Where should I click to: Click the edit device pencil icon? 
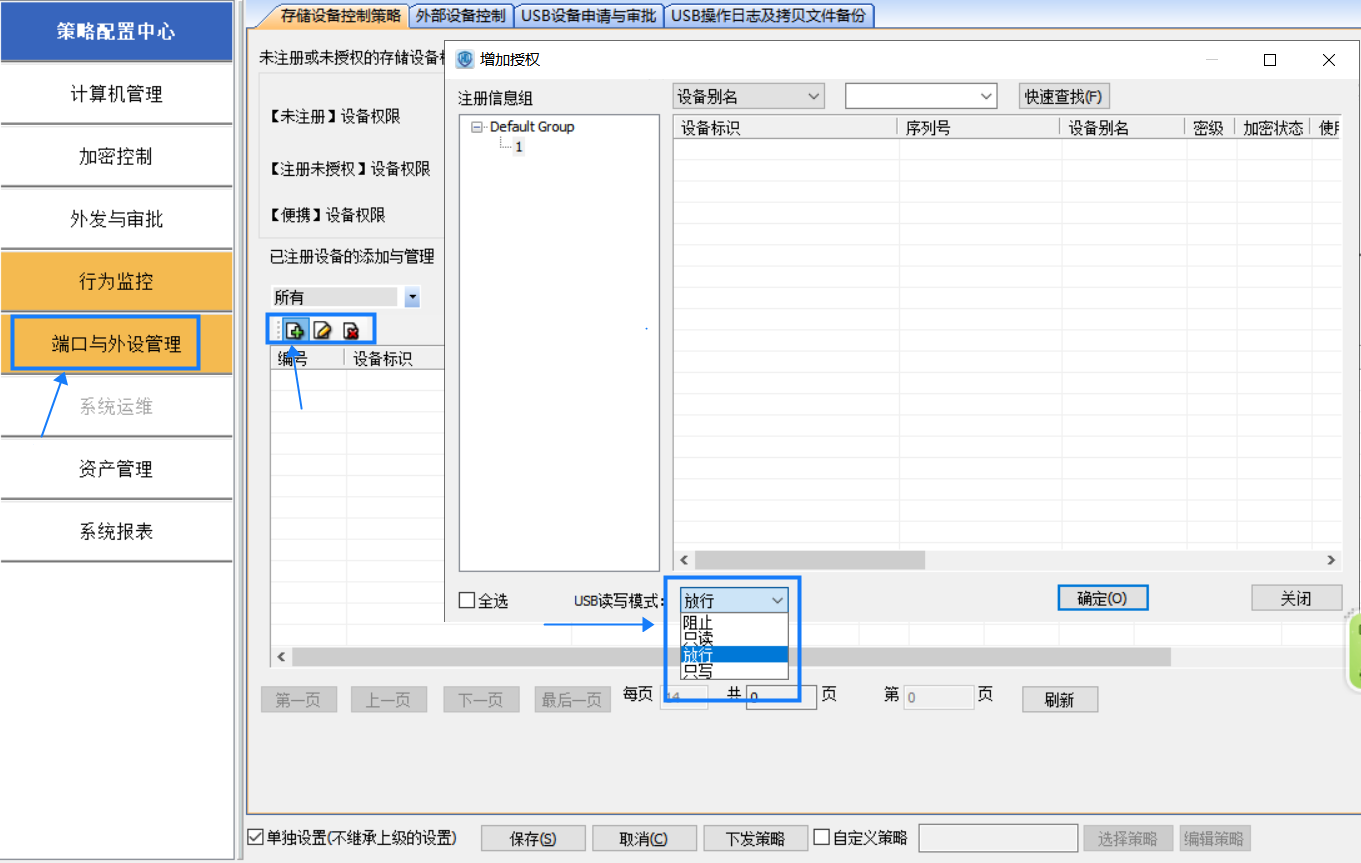pyautogui.click(x=322, y=330)
